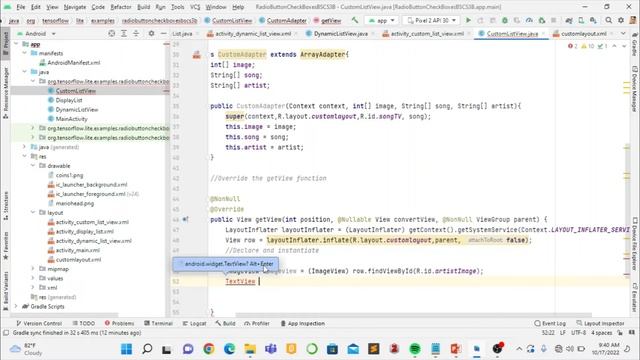Toggle the Build Variants side panel
Viewport: 640px width, 360px height.
point(5,291)
